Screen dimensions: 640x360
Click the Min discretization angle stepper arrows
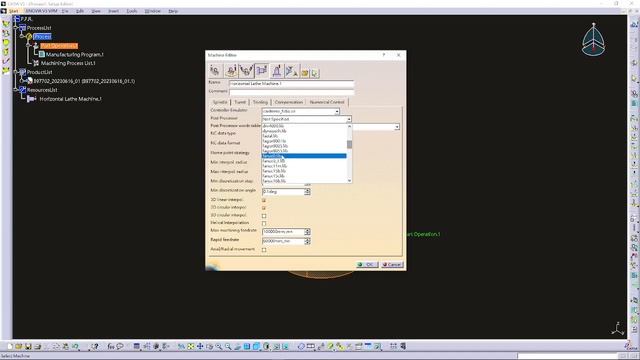tap(307, 191)
